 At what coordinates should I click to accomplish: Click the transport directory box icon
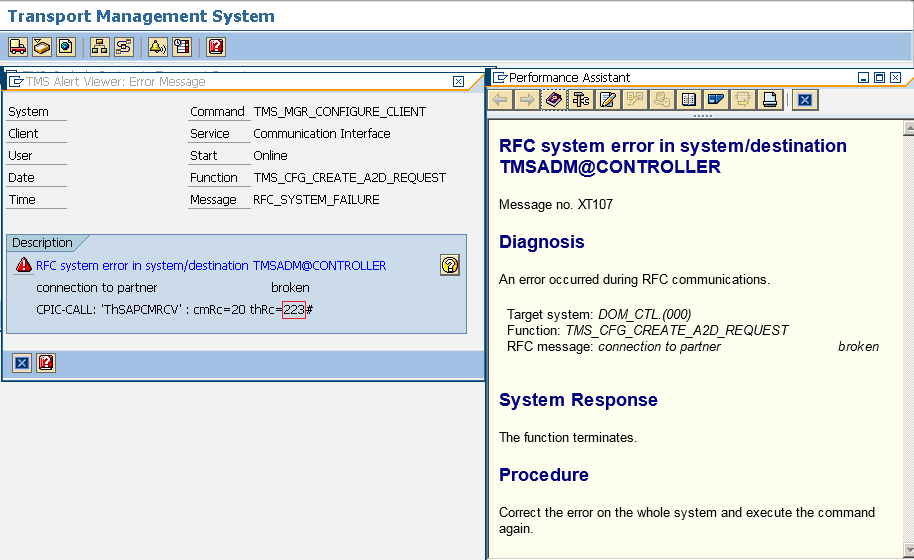[41, 47]
